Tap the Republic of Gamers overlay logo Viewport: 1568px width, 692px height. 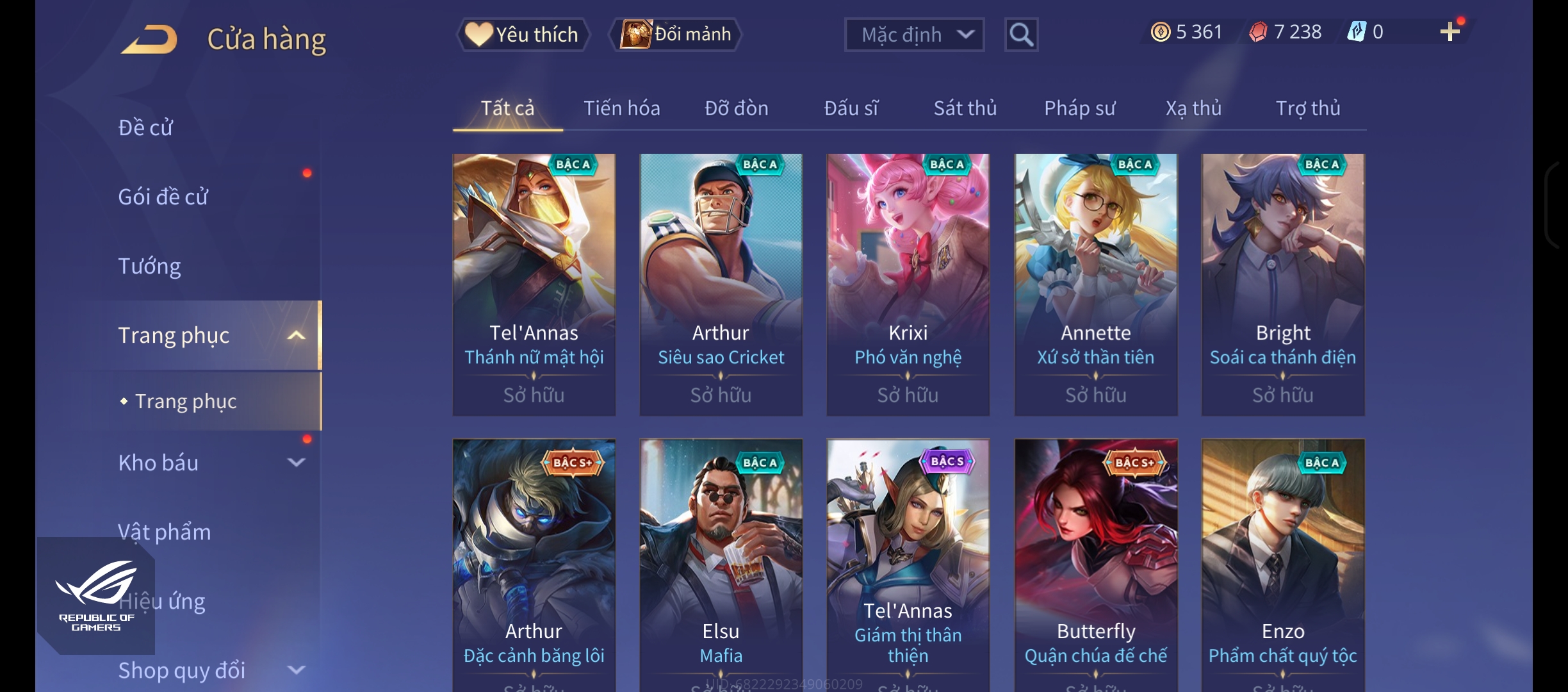click(x=96, y=596)
